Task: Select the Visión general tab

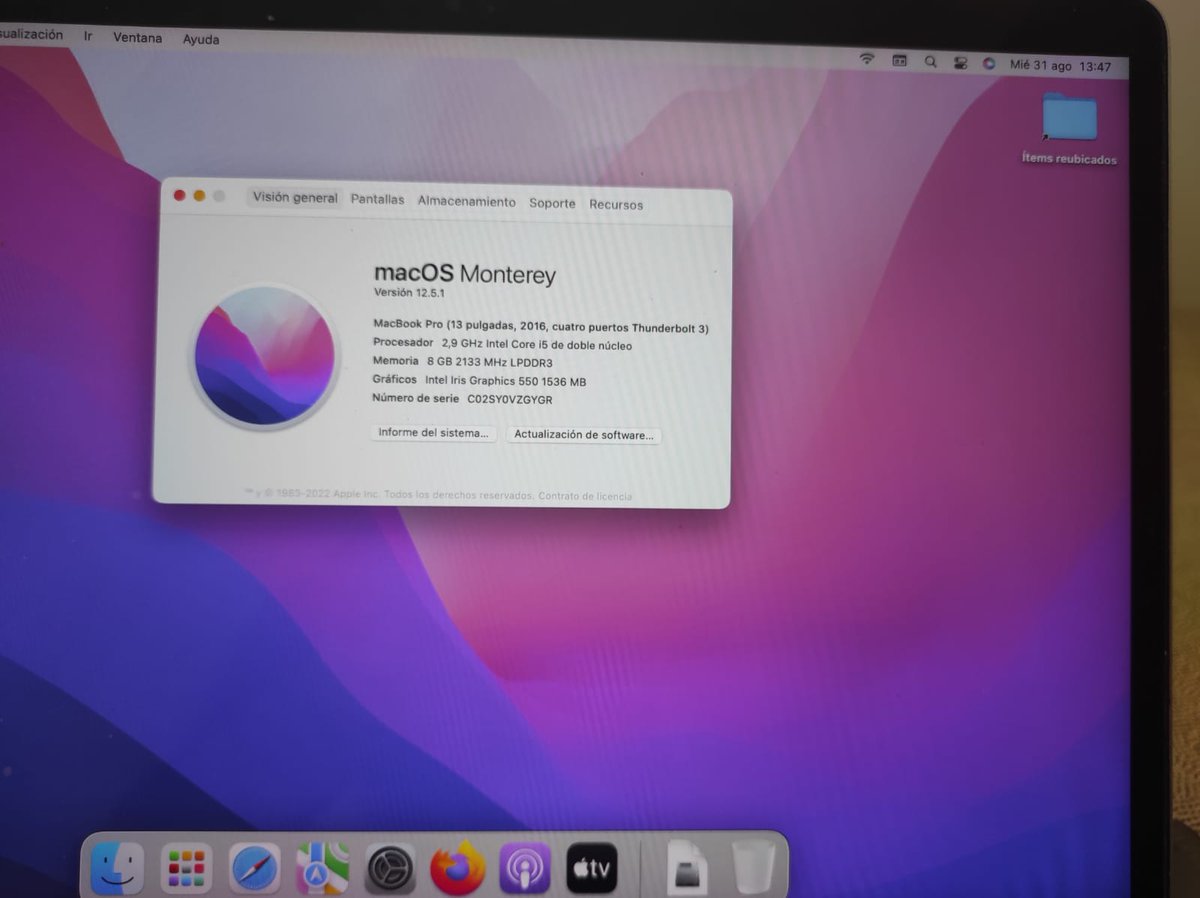Action: [x=295, y=198]
